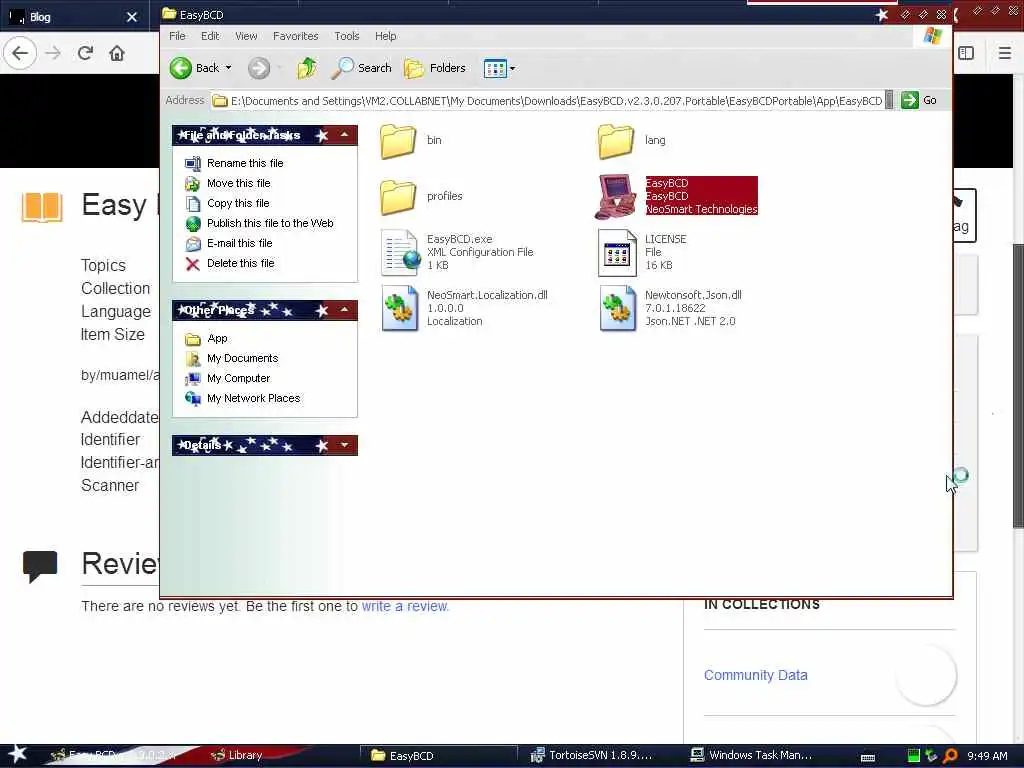Open the Community Data collection link

pos(756,675)
